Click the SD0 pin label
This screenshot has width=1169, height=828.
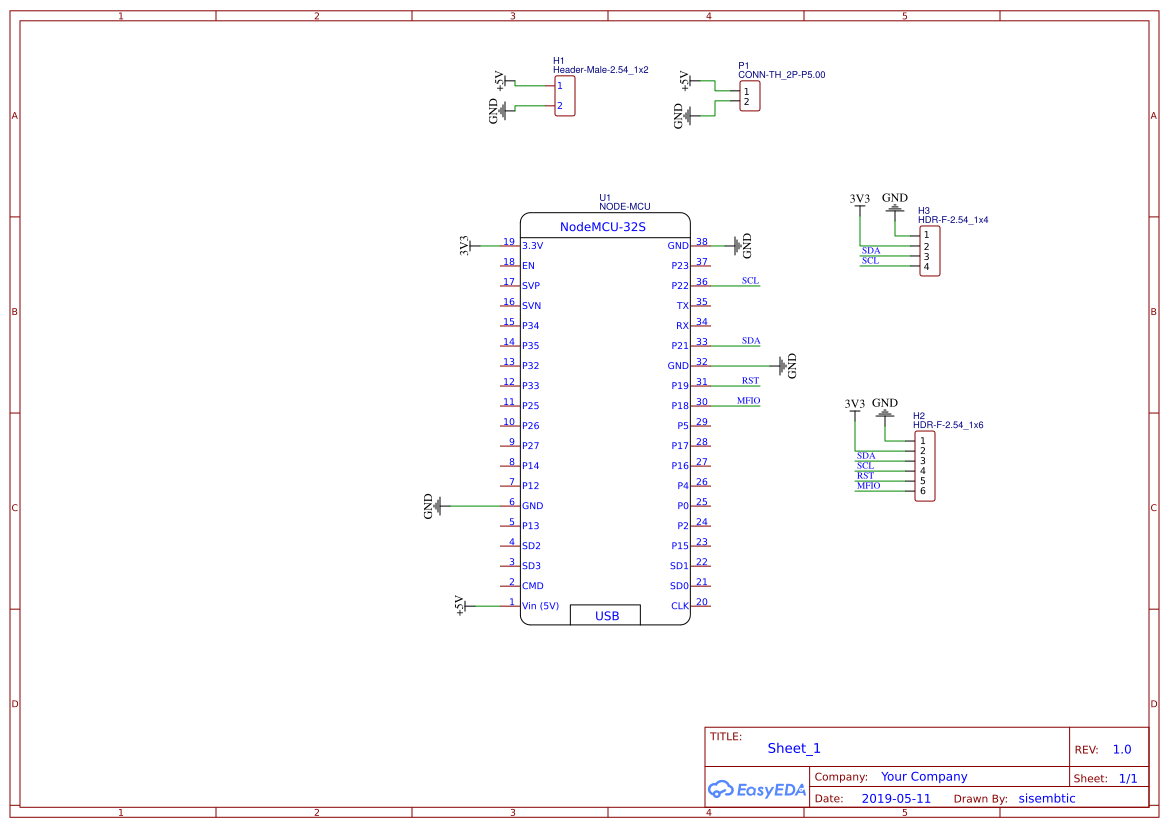tap(679, 586)
